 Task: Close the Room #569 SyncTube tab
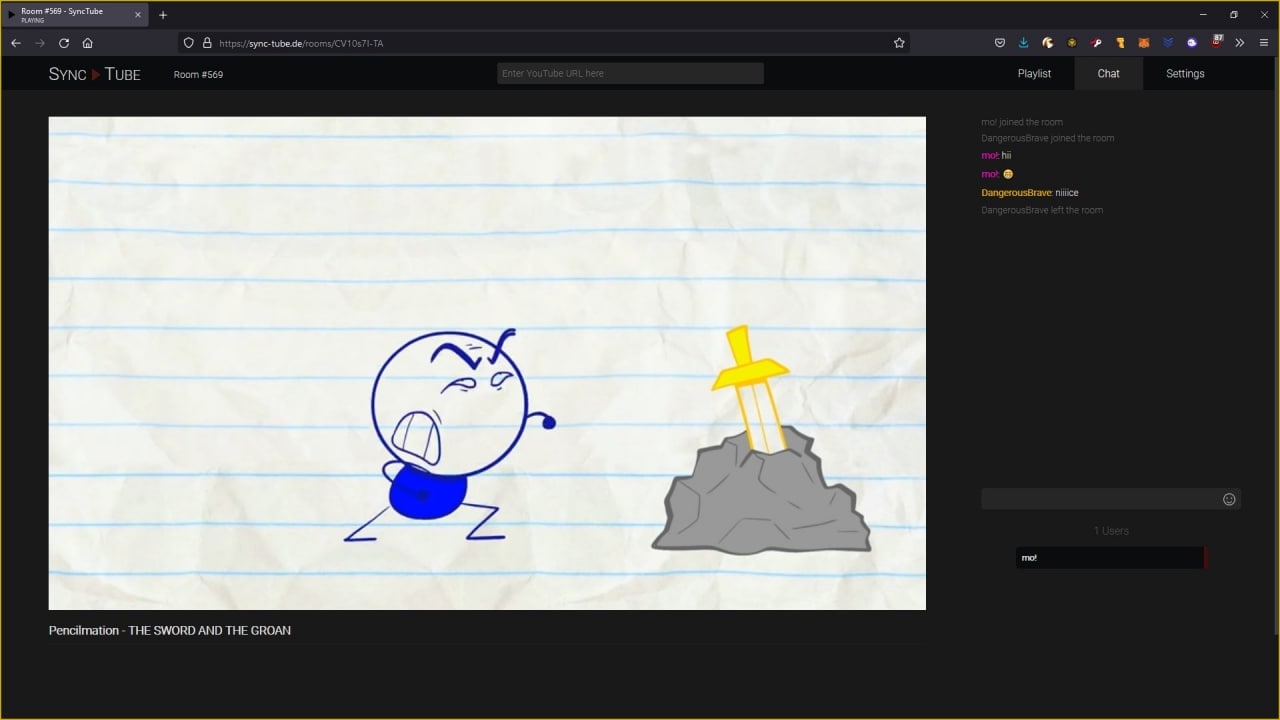[138, 15]
